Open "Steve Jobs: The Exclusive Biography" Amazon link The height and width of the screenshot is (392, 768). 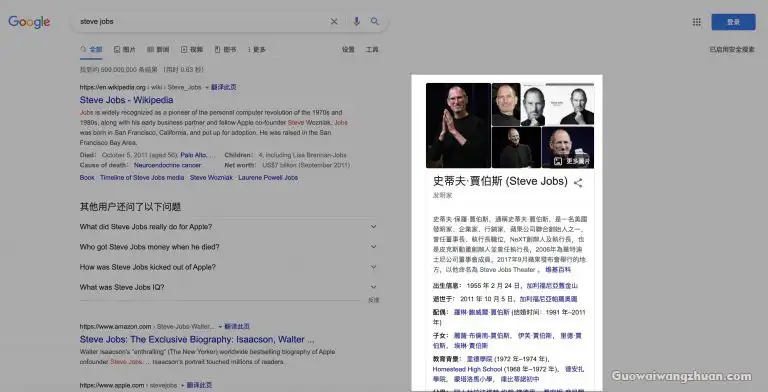point(197,340)
